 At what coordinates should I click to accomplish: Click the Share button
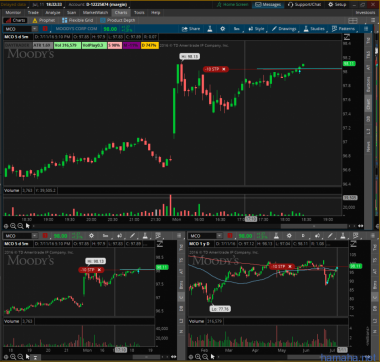[191, 29]
